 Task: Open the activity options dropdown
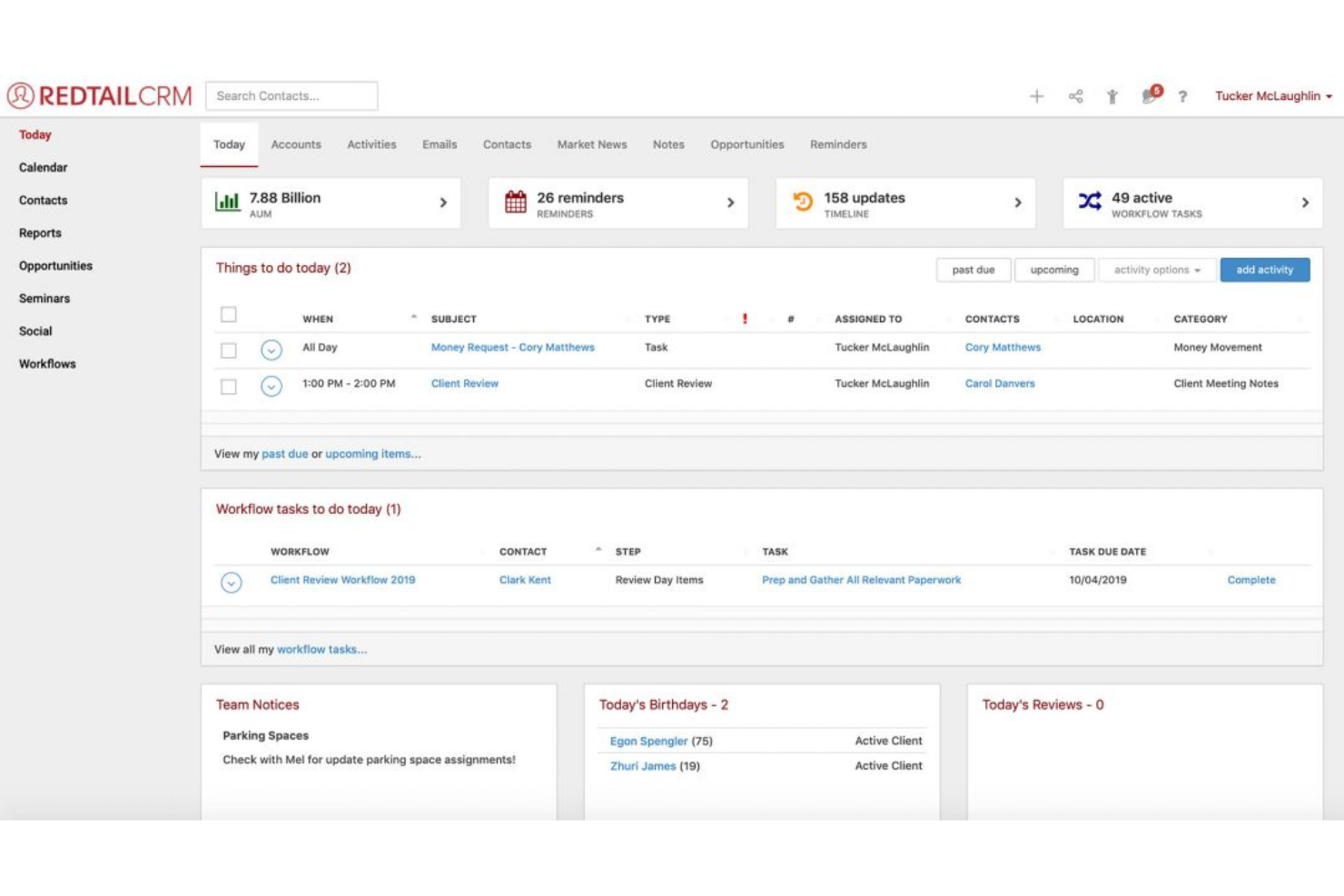[x=1157, y=270]
